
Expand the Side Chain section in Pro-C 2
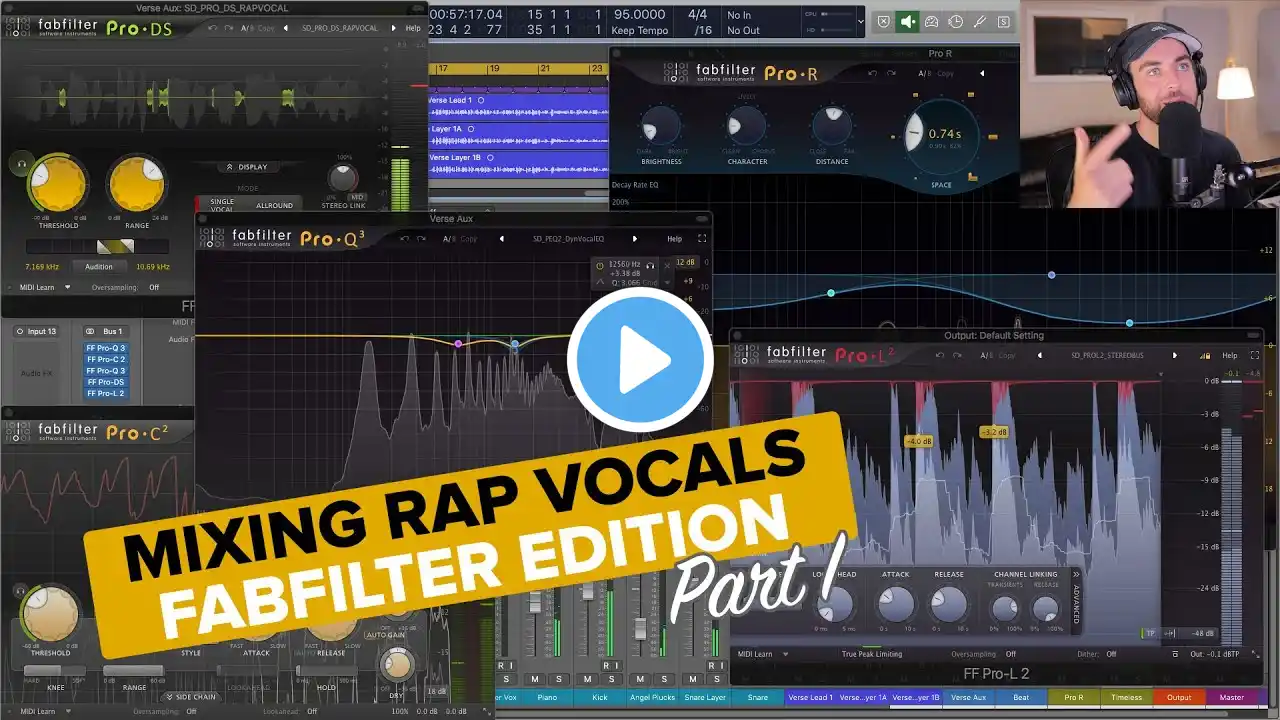click(x=190, y=697)
